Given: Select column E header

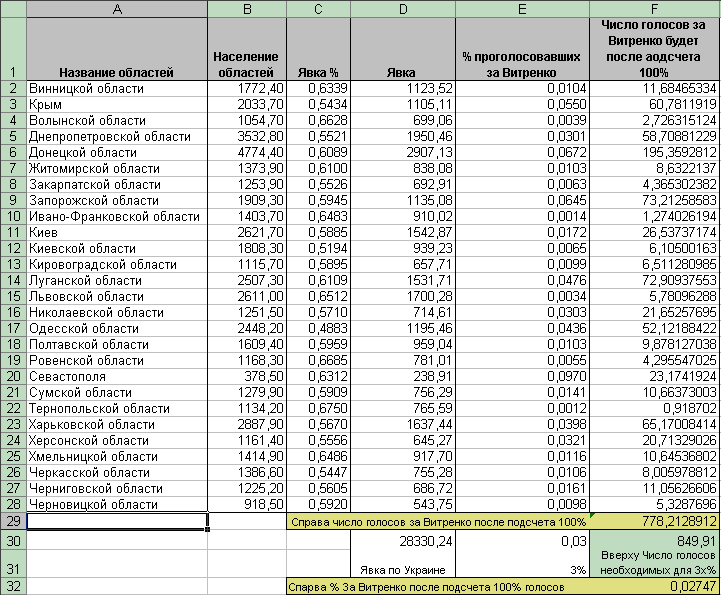Looking at the screenshot, I should coord(522,9).
